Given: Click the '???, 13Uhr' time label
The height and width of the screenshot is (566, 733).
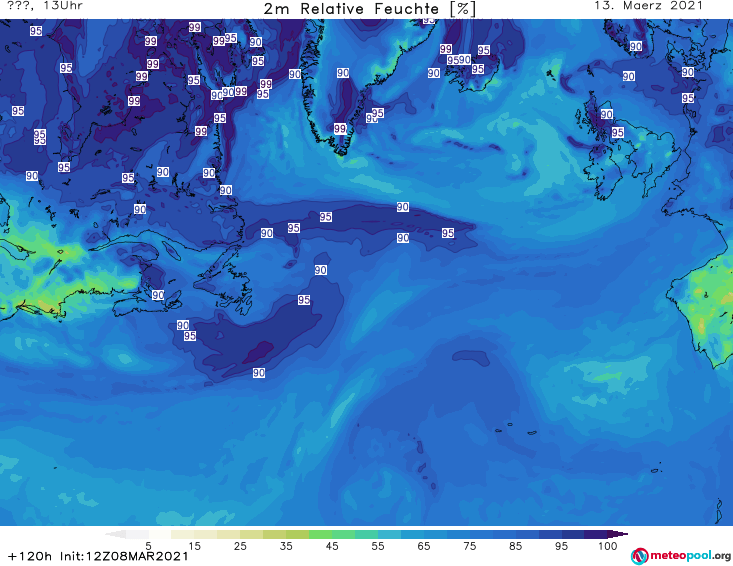Looking at the screenshot, I should (45, 6).
